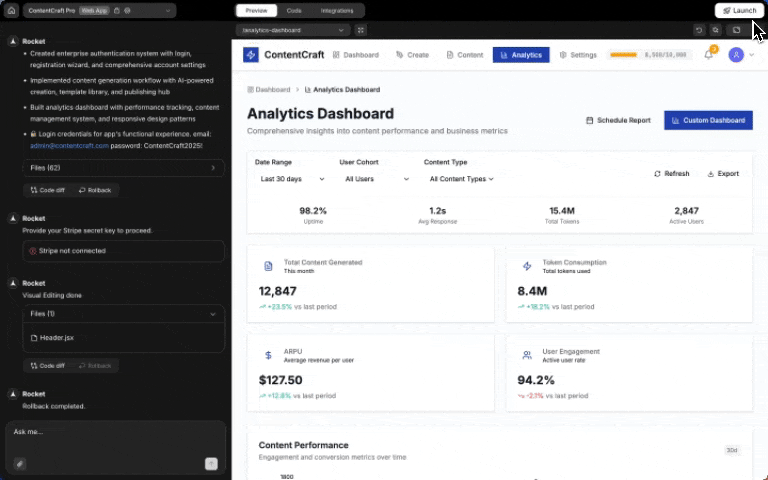768x480 pixels.
Task: Open Settings in the ContentCraft nav
Action: click(578, 55)
